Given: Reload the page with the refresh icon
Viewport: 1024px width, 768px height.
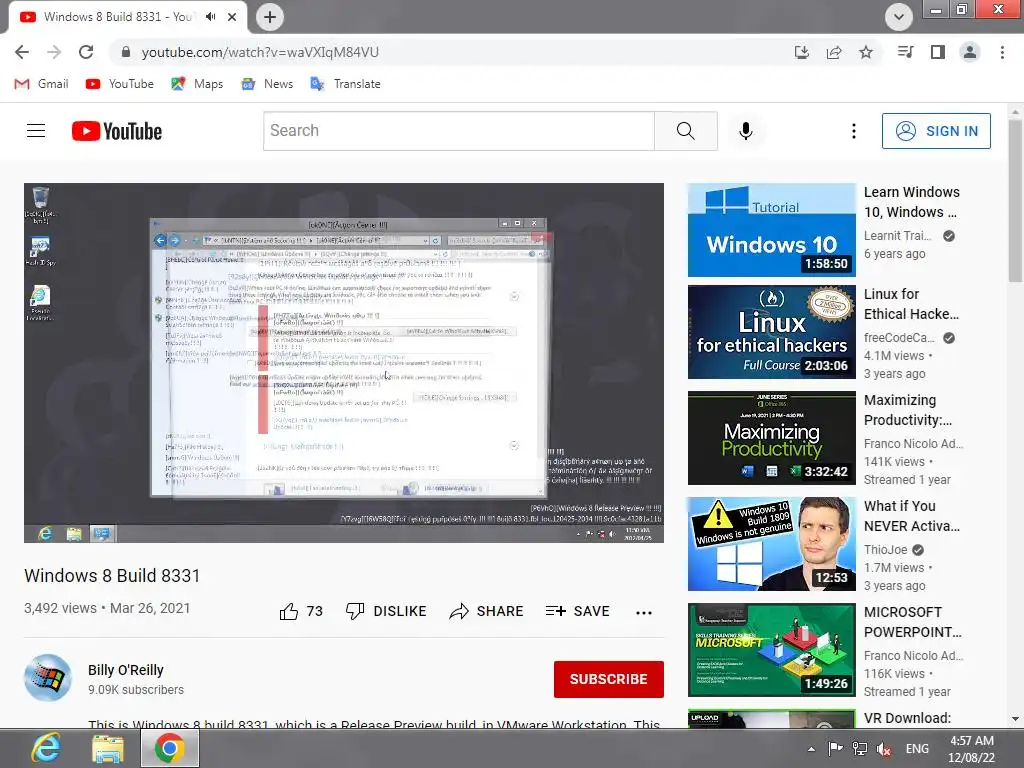Looking at the screenshot, I should point(86,52).
